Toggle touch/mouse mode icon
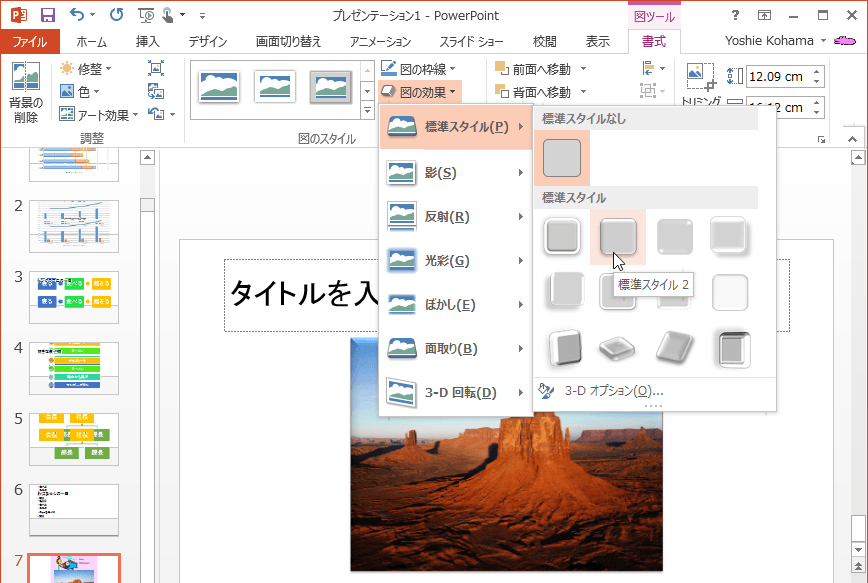Image resolution: width=868 pixels, height=583 pixels. click(x=168, y=15)
